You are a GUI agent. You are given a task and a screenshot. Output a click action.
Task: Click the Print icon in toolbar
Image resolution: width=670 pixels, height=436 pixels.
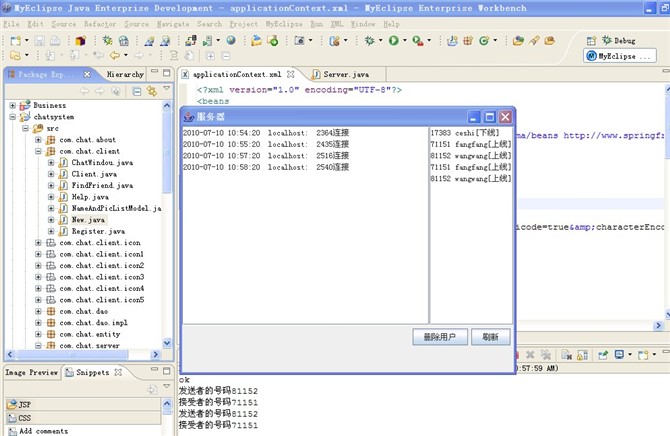pyautogui.click(x=55, y=41)
